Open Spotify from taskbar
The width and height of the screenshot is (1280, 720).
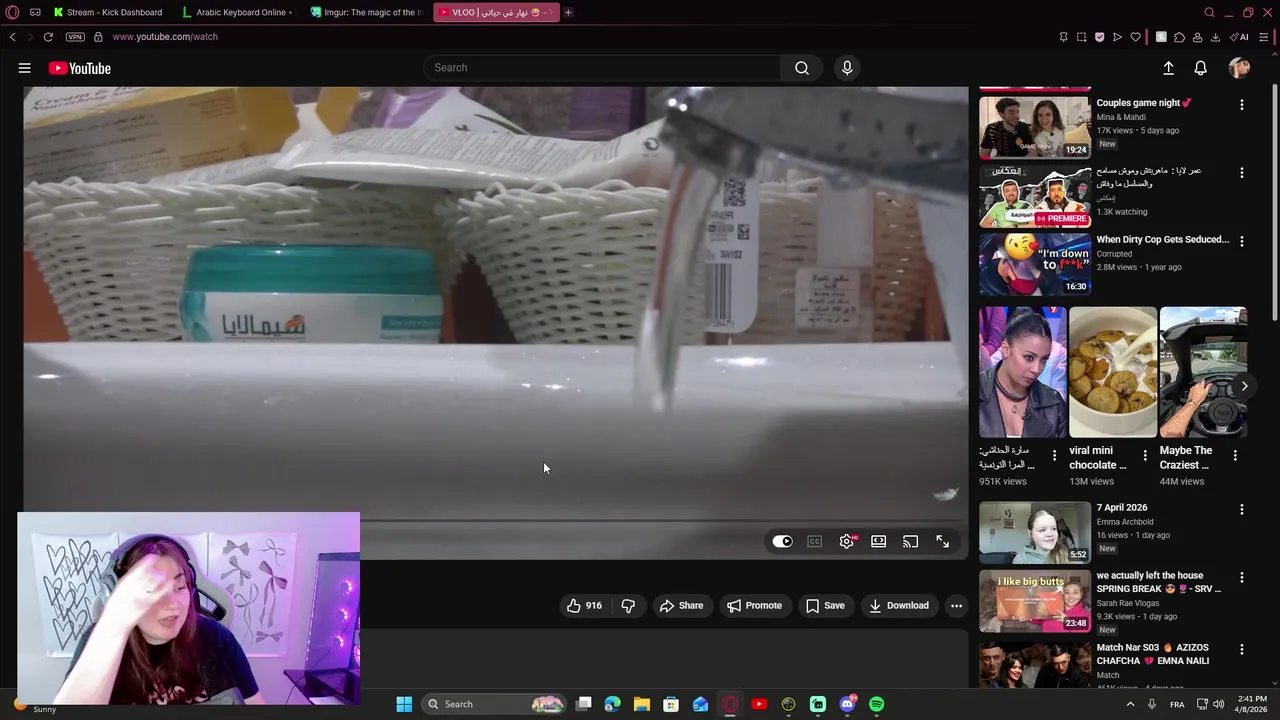[x=876, y=704]
